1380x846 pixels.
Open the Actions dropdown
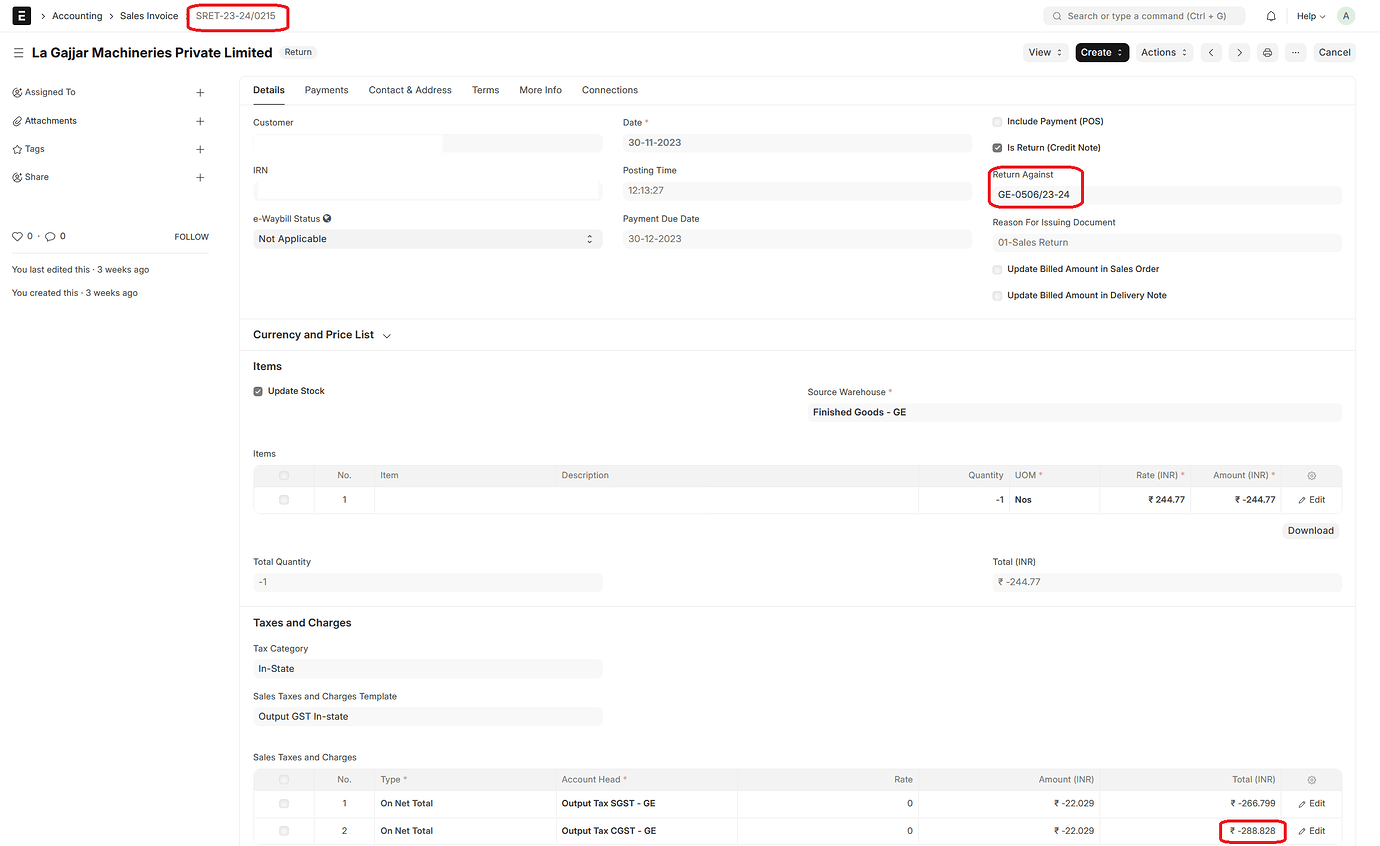tap(1163, 52)
